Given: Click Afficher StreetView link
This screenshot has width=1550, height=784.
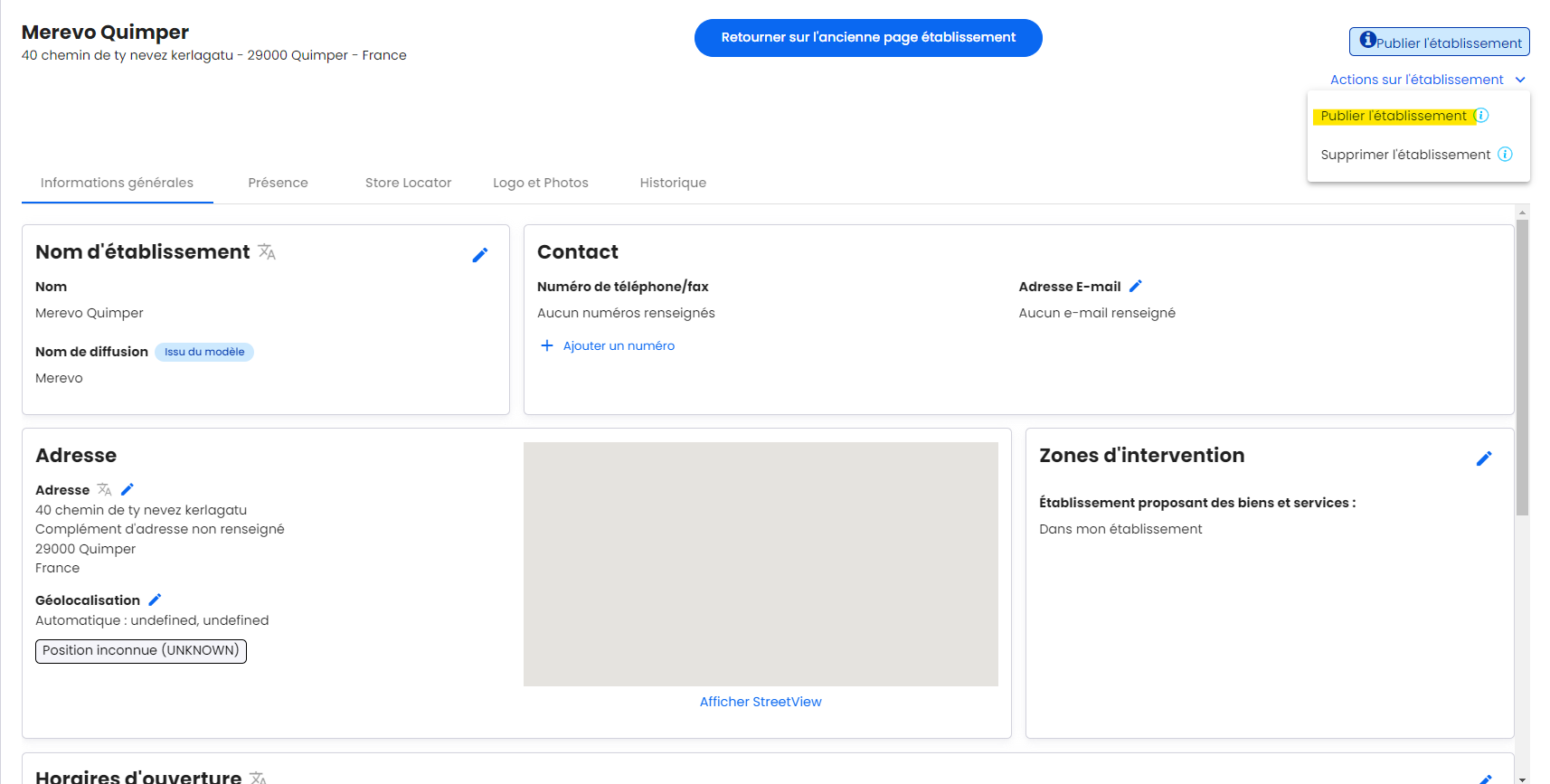Looking at the screenshot, I should (761, 702).
